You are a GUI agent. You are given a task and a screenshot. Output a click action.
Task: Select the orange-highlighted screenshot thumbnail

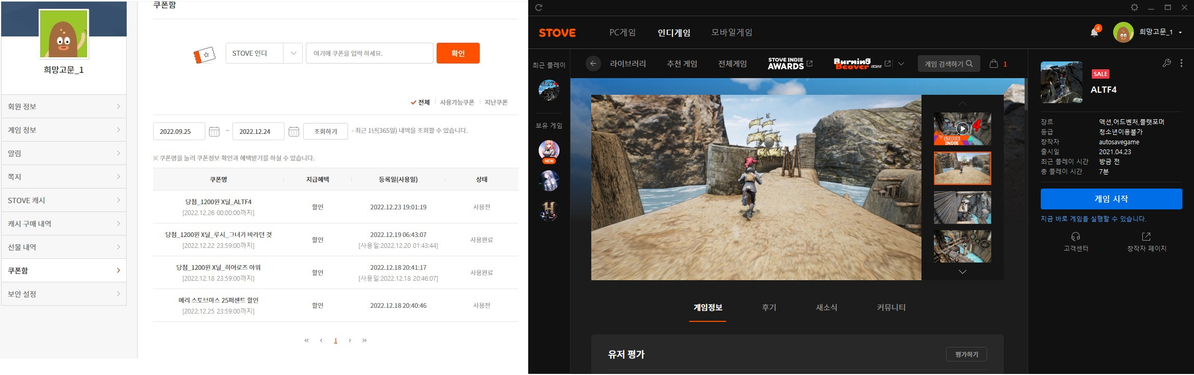coord(963,168)
